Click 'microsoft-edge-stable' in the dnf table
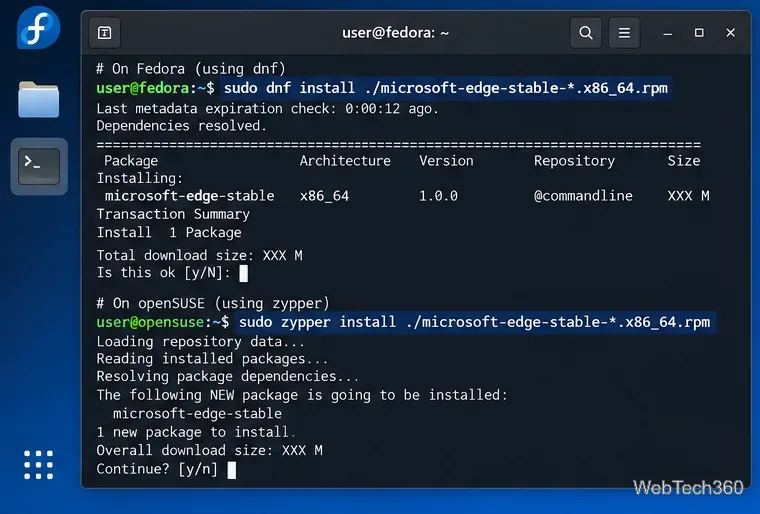This screenshot has width=760, height=514. point(190,195)
